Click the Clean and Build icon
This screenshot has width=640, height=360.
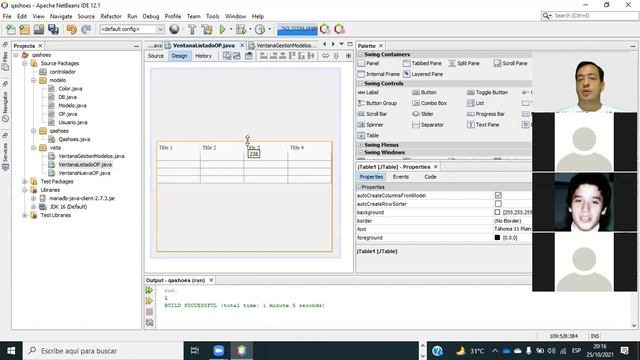(x=207, y=29)
